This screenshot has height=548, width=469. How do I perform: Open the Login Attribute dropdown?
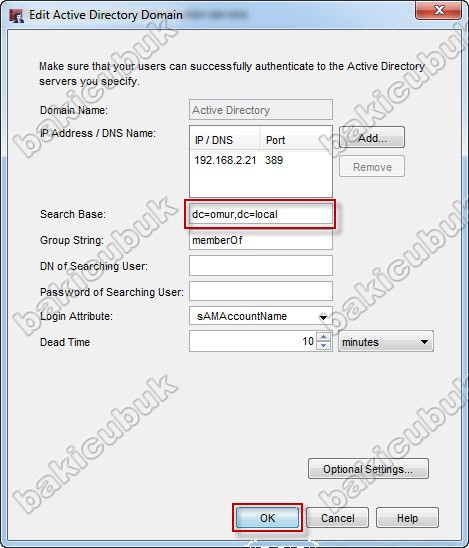(260, 316)
